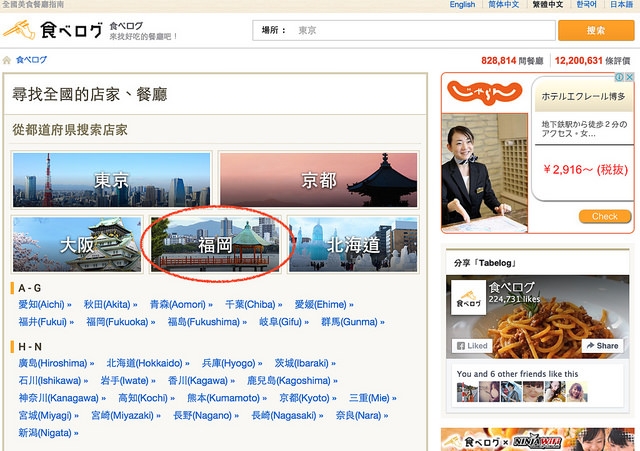Click the home icon in breadcrumb

coord(7,60)
